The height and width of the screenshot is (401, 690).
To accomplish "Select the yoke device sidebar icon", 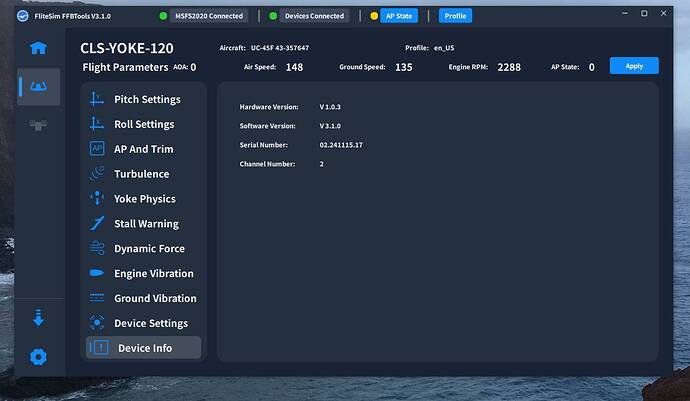I will [x=38, y=87].
